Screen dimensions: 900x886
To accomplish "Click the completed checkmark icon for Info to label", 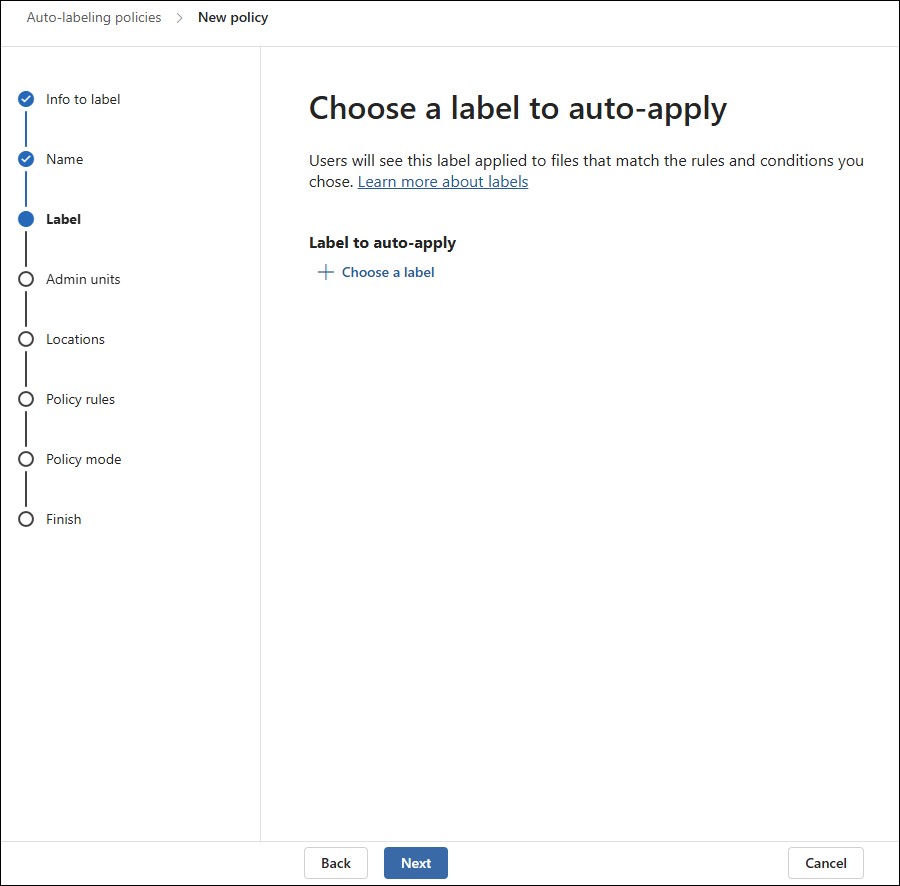I will click(x=26, y=99).
